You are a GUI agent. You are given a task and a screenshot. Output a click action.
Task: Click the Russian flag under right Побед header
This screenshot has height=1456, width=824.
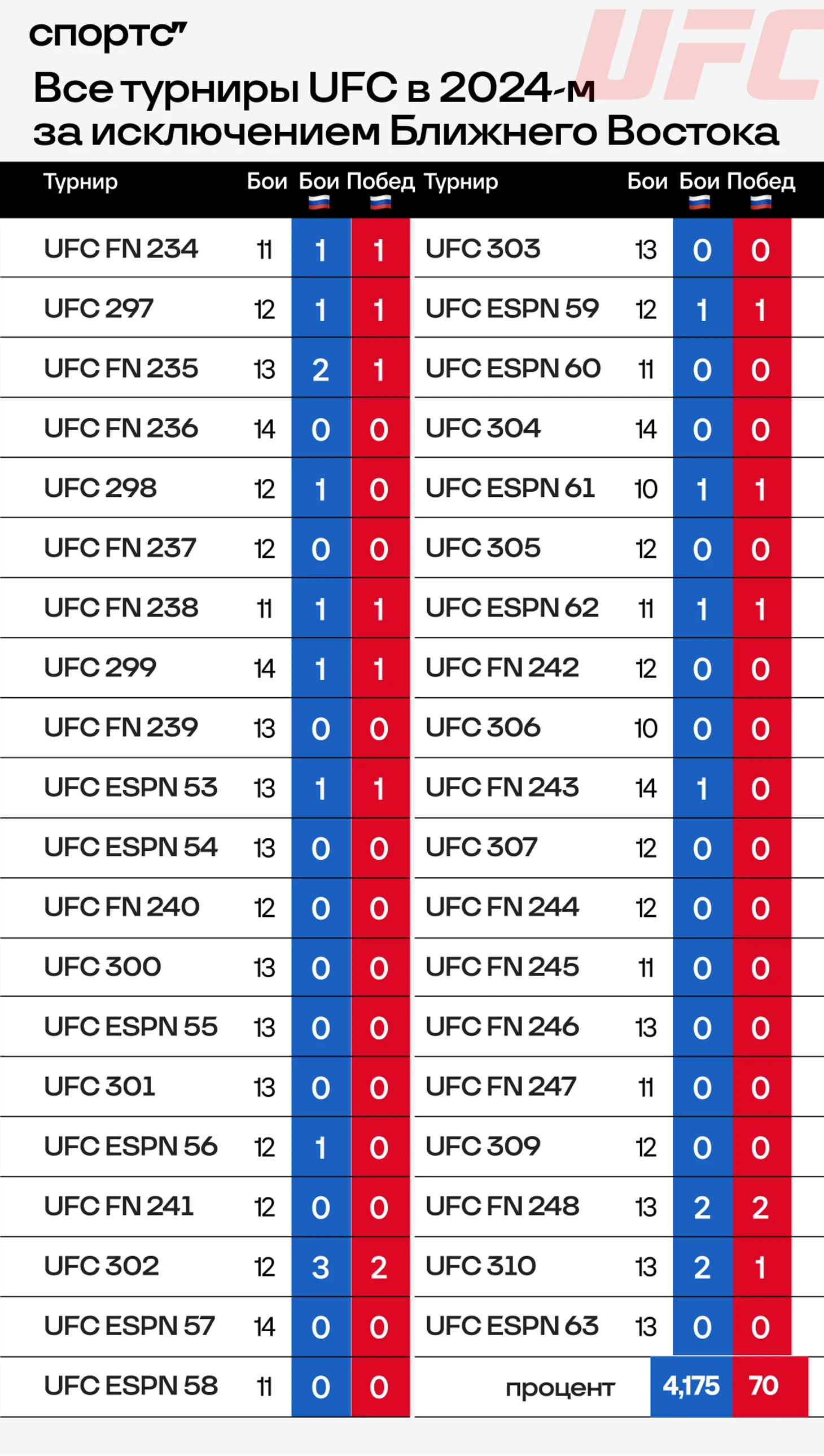tap(761, 202)
